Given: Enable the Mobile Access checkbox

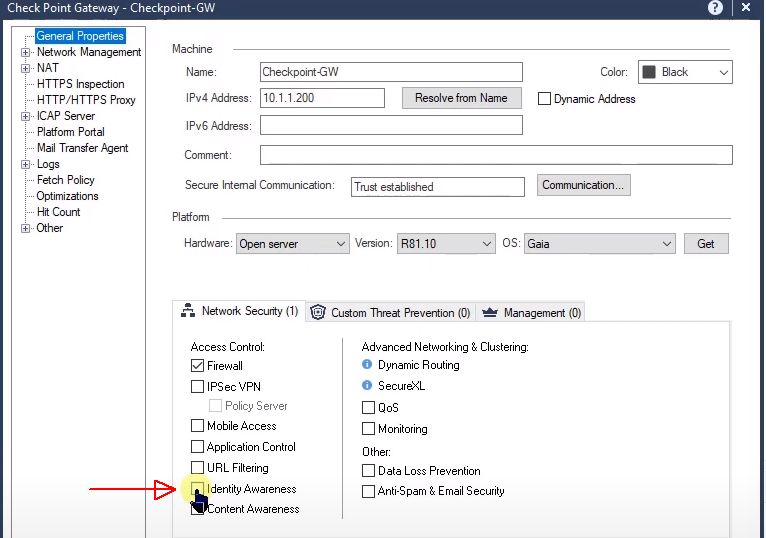Looking at the screenshot, I should 197,426.
